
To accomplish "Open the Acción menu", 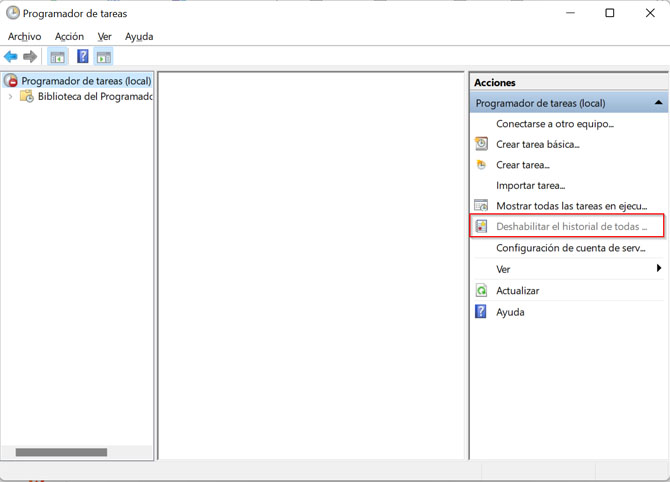I will click(x=69, y=36).
